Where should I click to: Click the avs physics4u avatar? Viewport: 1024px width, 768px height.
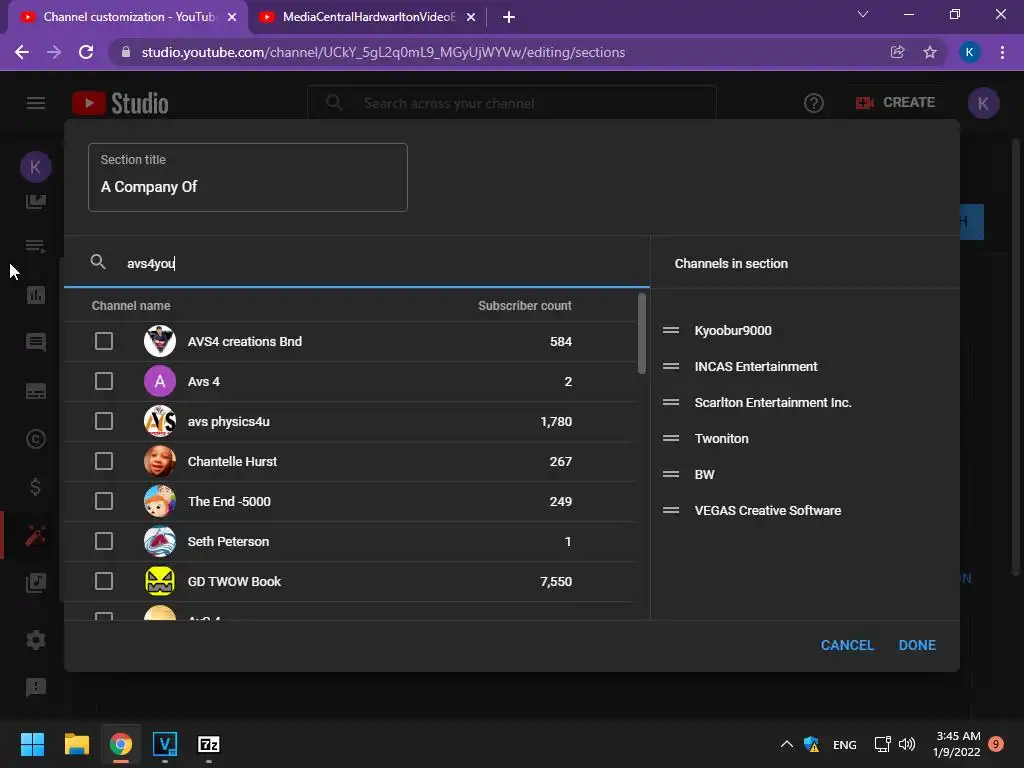point(160,421)
